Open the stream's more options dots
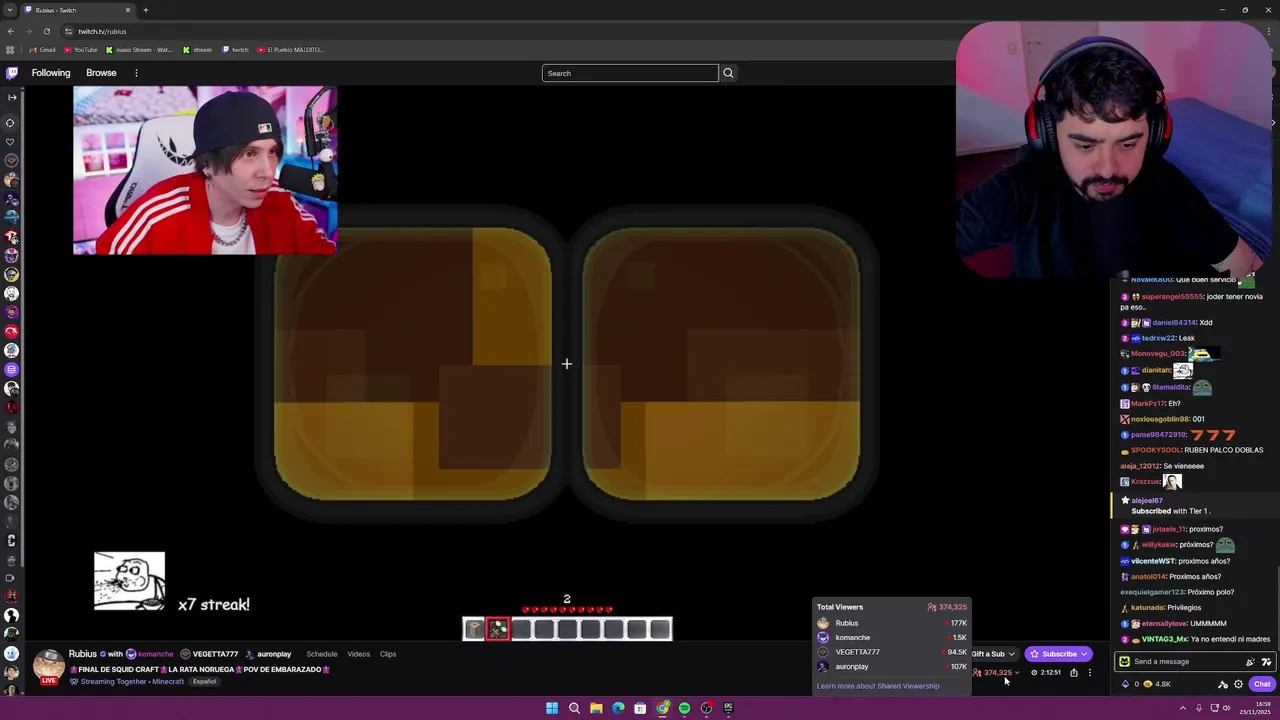 [x=1090, y=673]
